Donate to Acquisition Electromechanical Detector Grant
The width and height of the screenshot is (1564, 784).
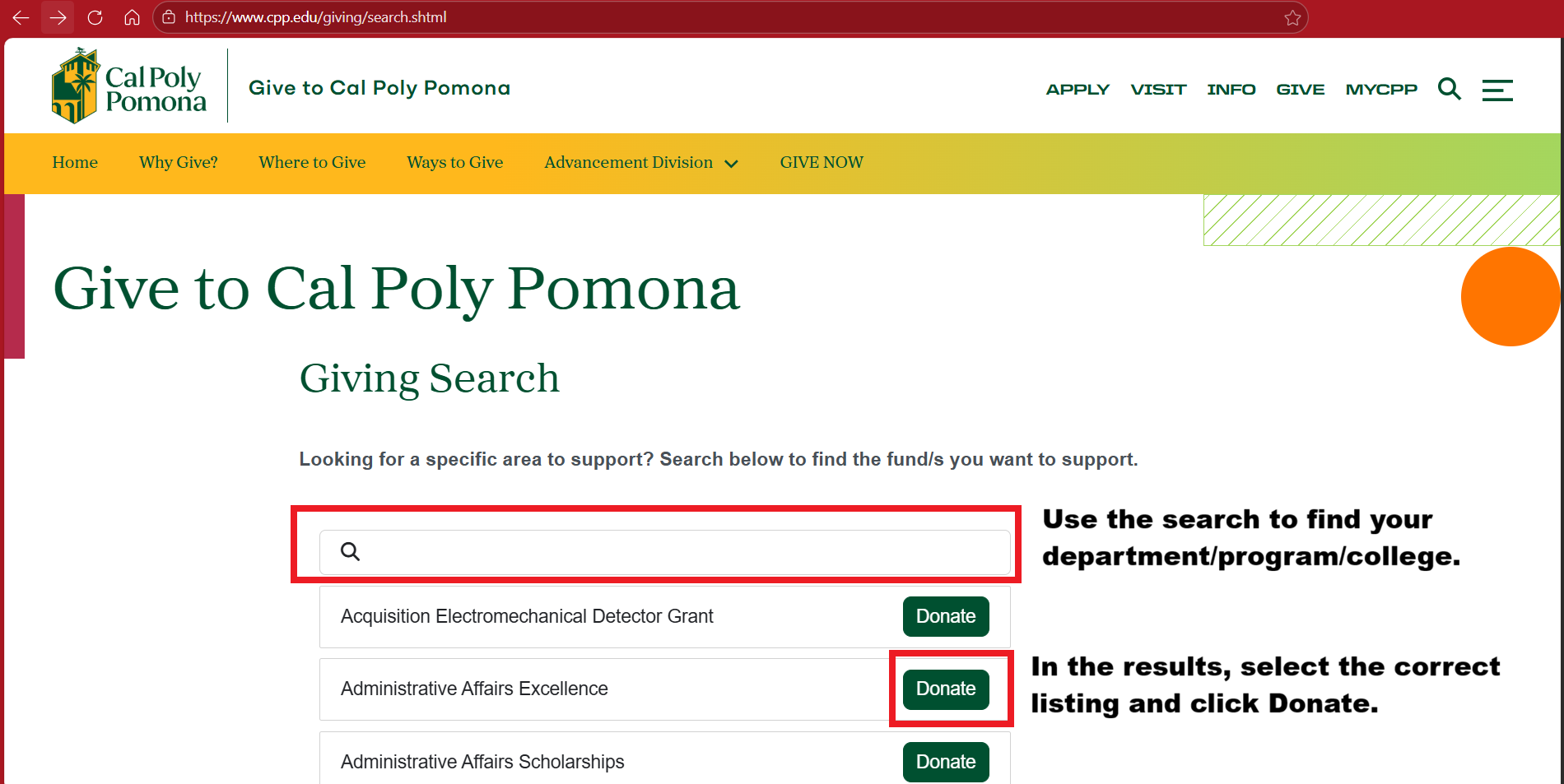pyautogui.click(x=946, y=616)
